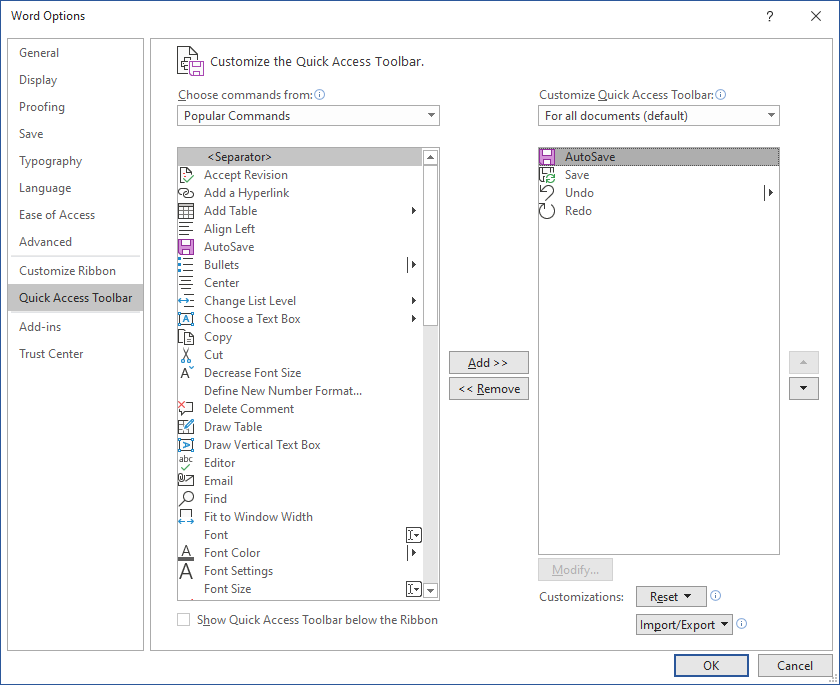The height and width of the screenshot is (685, 840).
Task: Click the Move Down arrow button
Action: point(804,389)
